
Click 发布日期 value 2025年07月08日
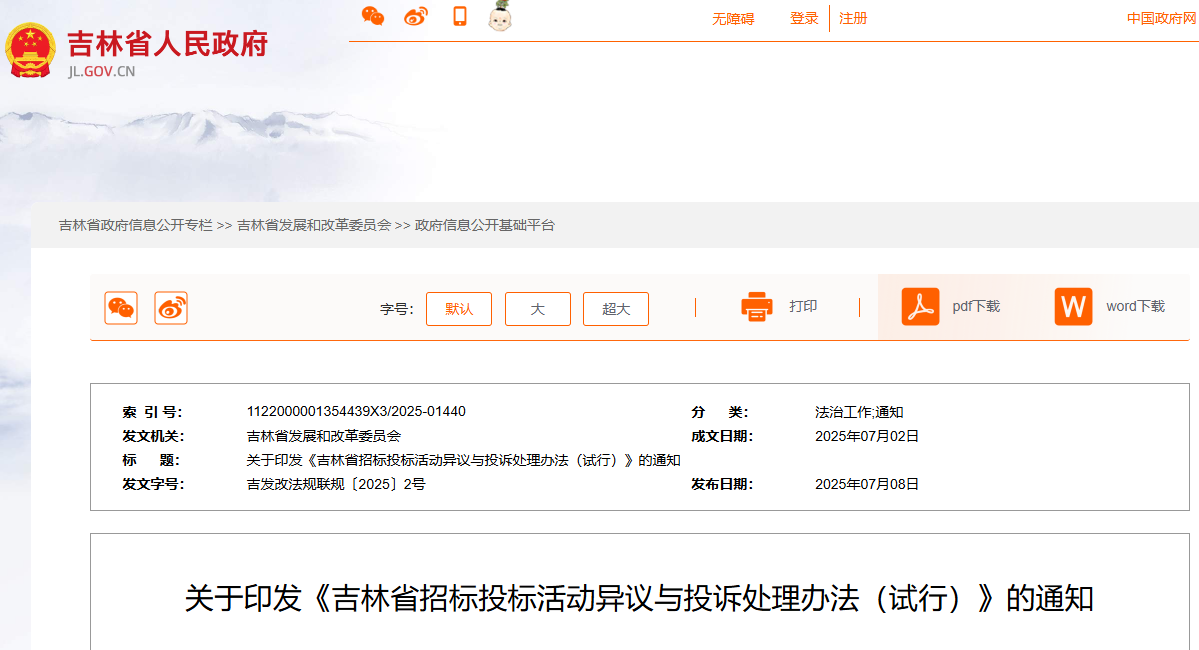pos(866,484)
